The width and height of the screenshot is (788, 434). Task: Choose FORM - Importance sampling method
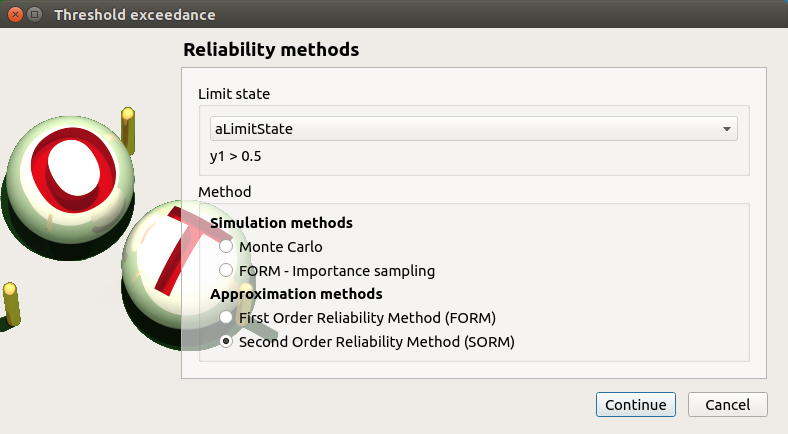point(227,270)
